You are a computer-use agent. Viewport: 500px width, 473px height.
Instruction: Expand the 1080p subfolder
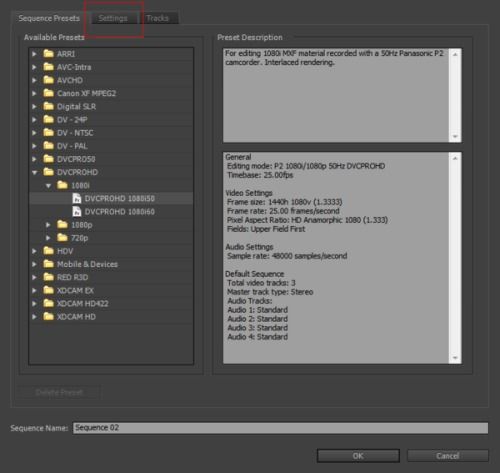pos(48,225)
